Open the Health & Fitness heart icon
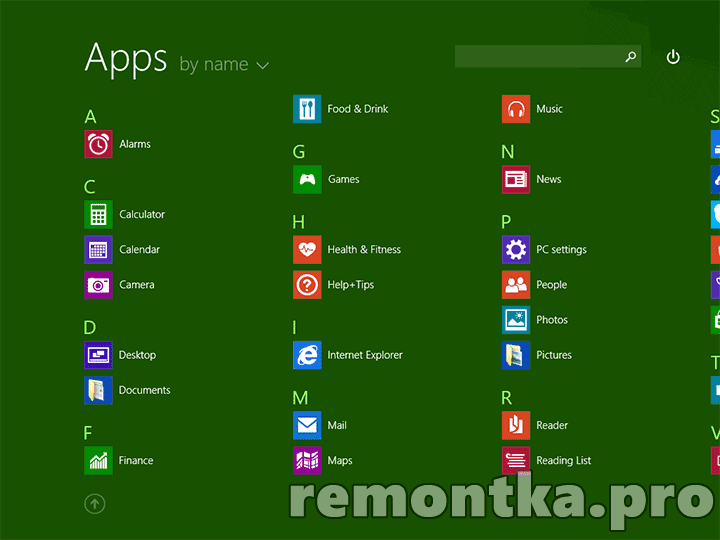 pos(307,249)
